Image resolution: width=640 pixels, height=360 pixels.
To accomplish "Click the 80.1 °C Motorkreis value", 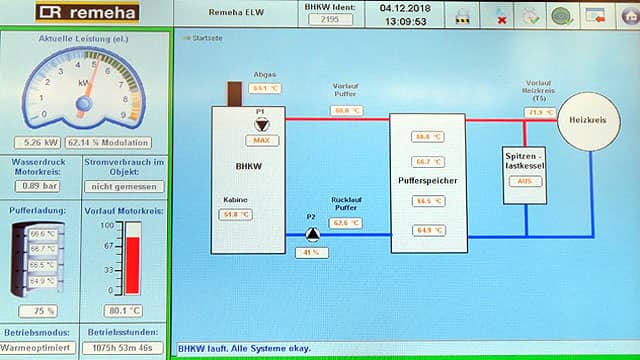I will [x=123, y=311].
